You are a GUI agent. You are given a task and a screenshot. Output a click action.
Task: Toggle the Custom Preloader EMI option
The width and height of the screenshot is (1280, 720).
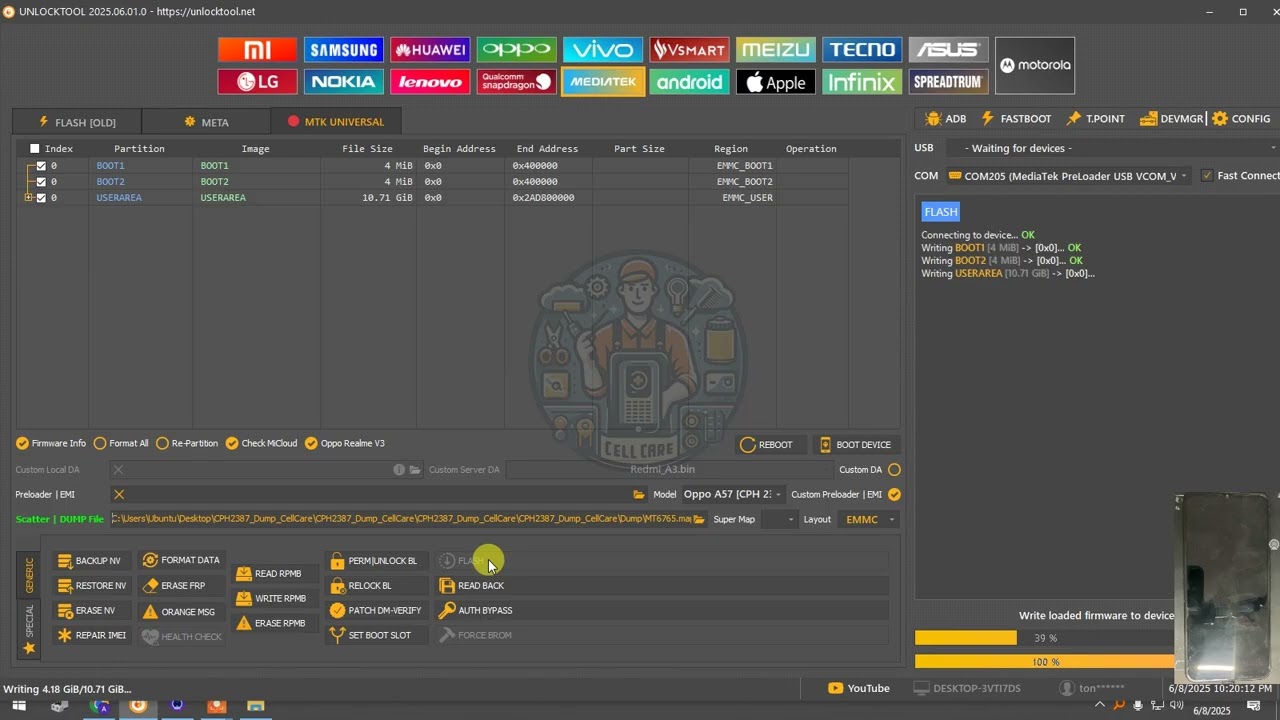[x=894, y=494]
